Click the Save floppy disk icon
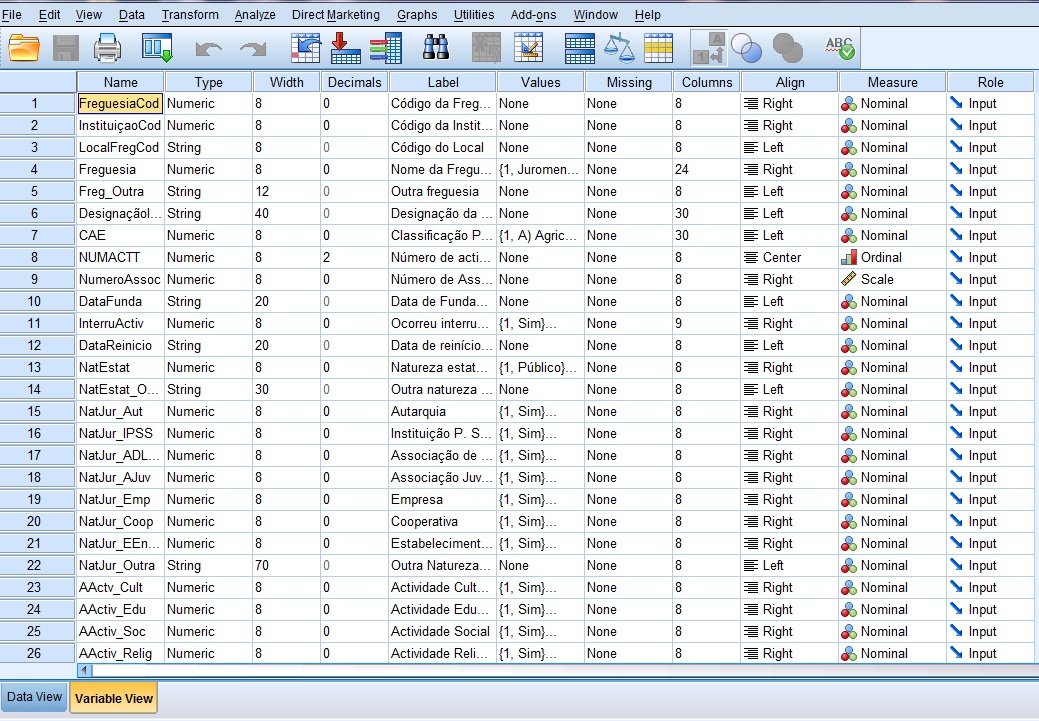 point(66,48)
